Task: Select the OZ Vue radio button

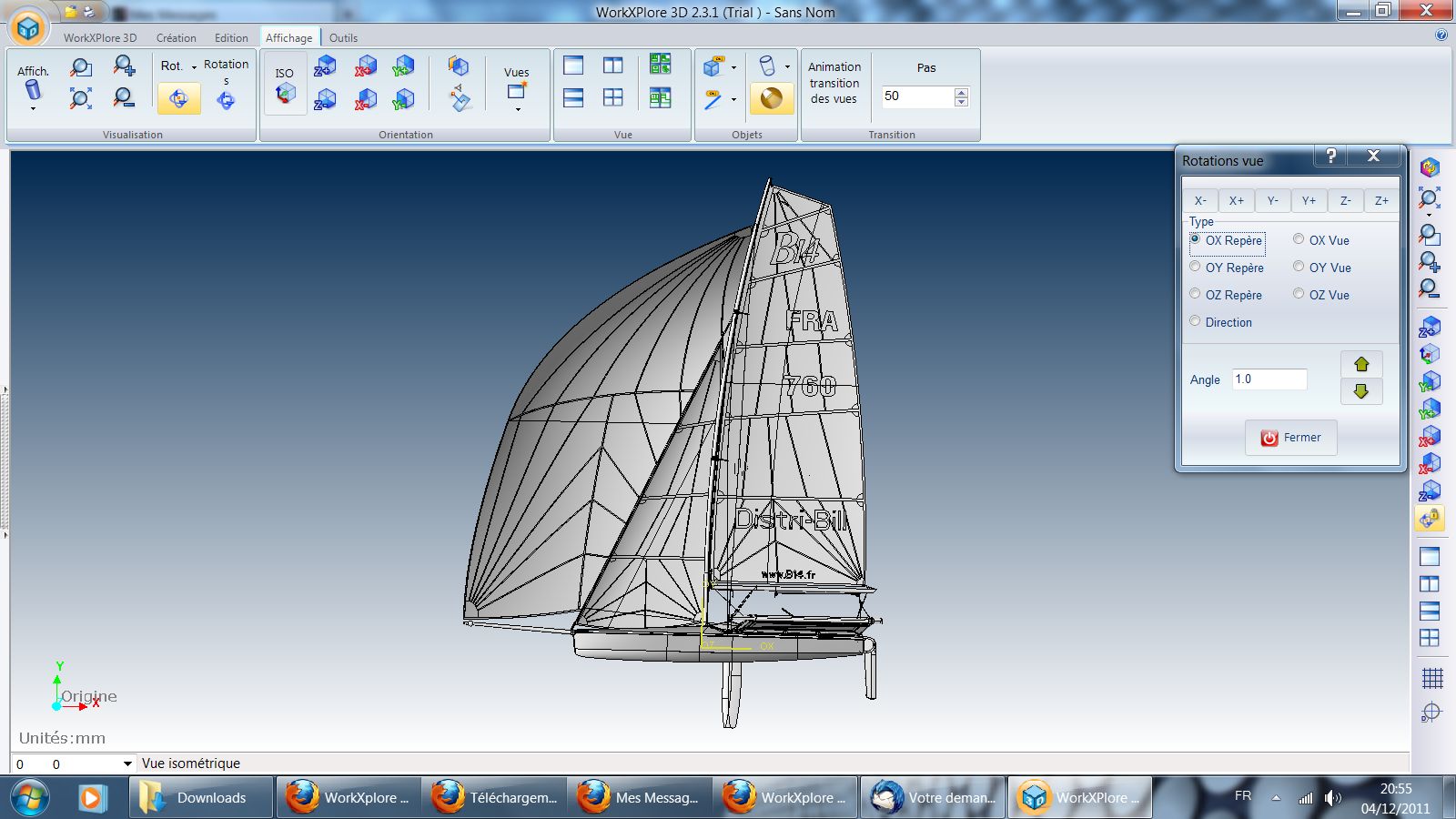Action: [x=1299, y=294]
